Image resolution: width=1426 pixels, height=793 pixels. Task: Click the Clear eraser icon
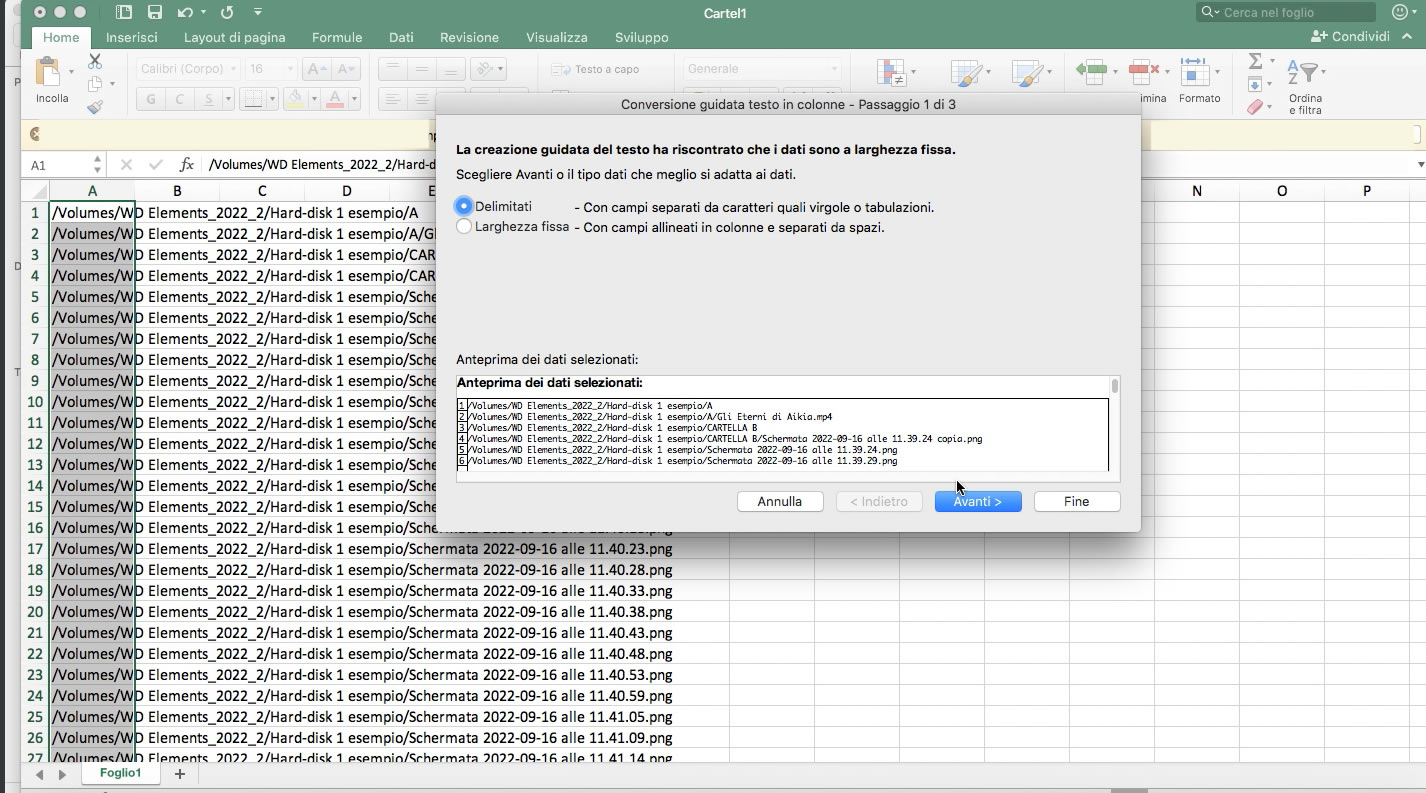tap(1255, 107)
